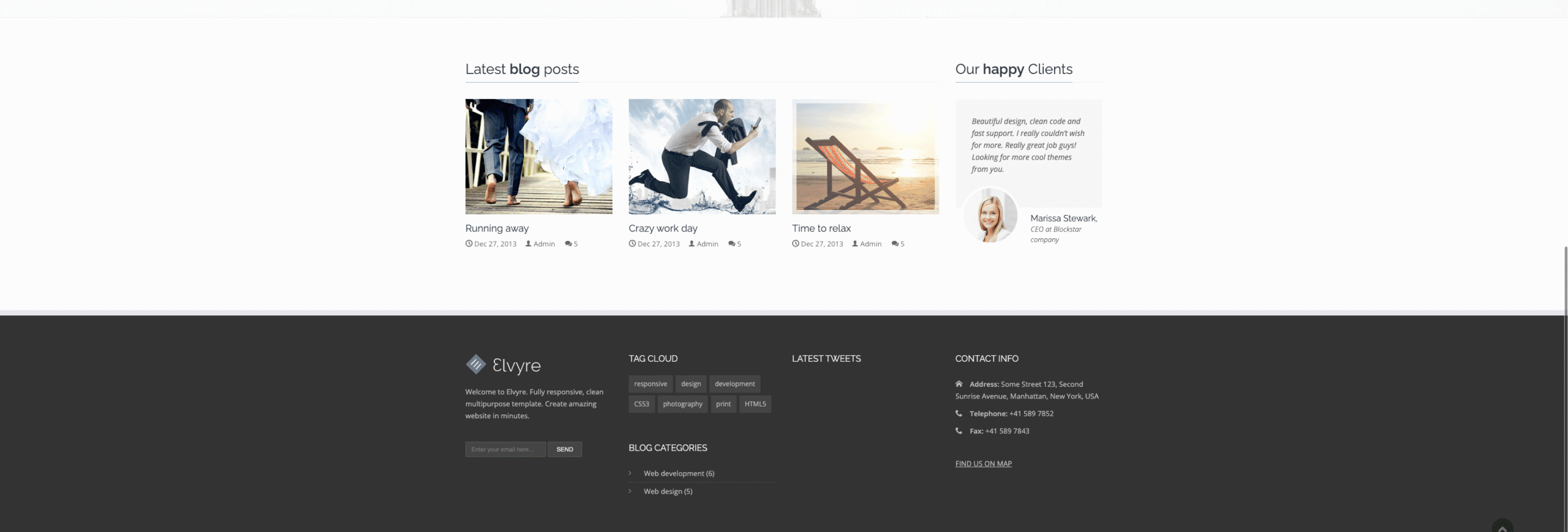Expand the Web design category chevron

630,491
